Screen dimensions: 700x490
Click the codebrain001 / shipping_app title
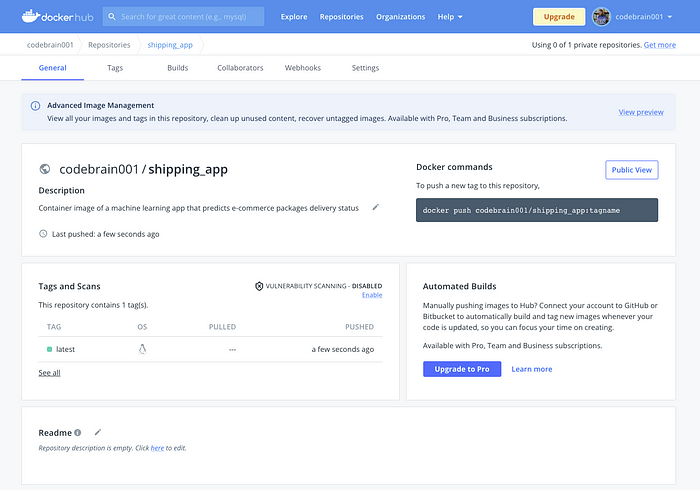143,169
